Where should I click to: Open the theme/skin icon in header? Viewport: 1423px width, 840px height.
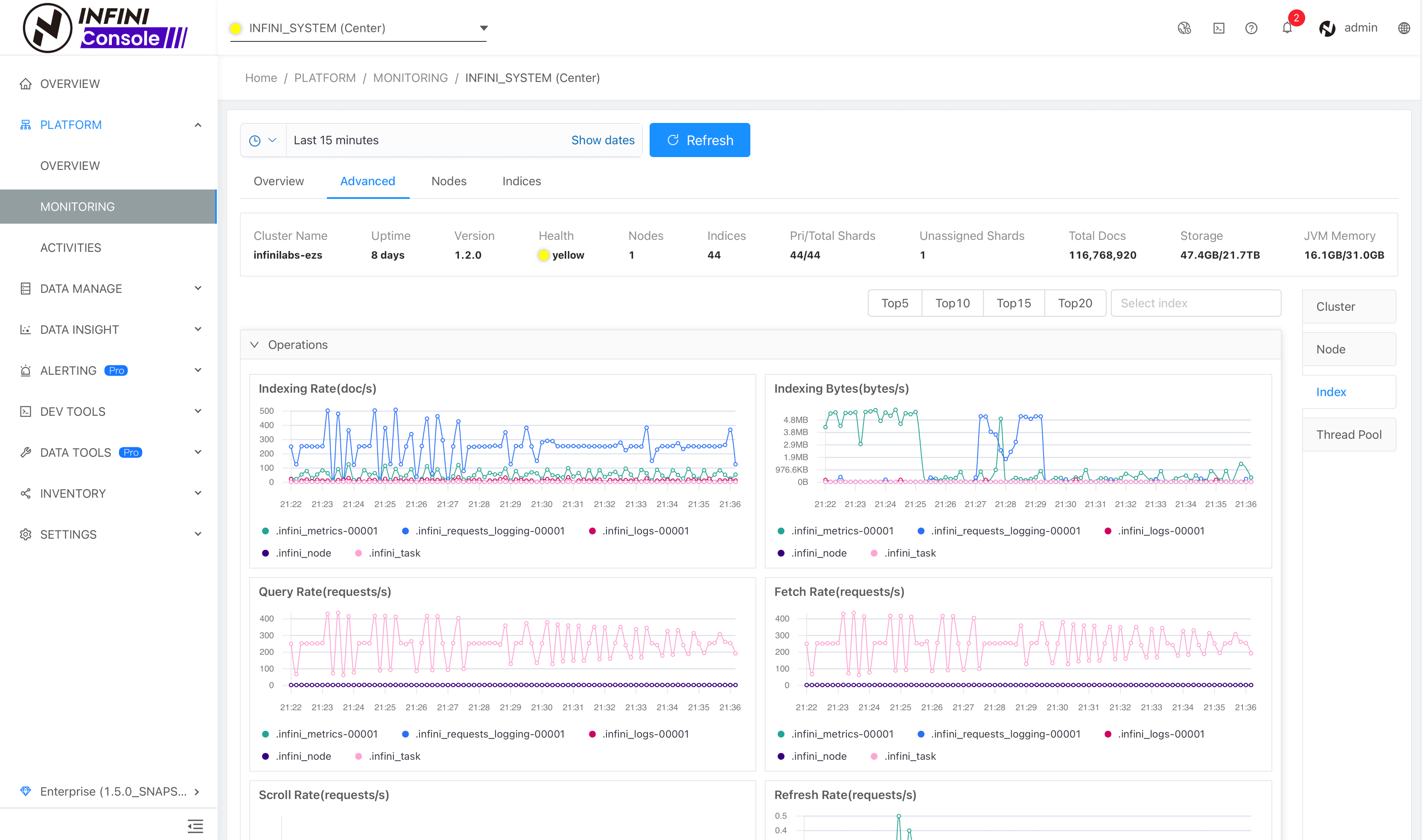(1184, 28)
